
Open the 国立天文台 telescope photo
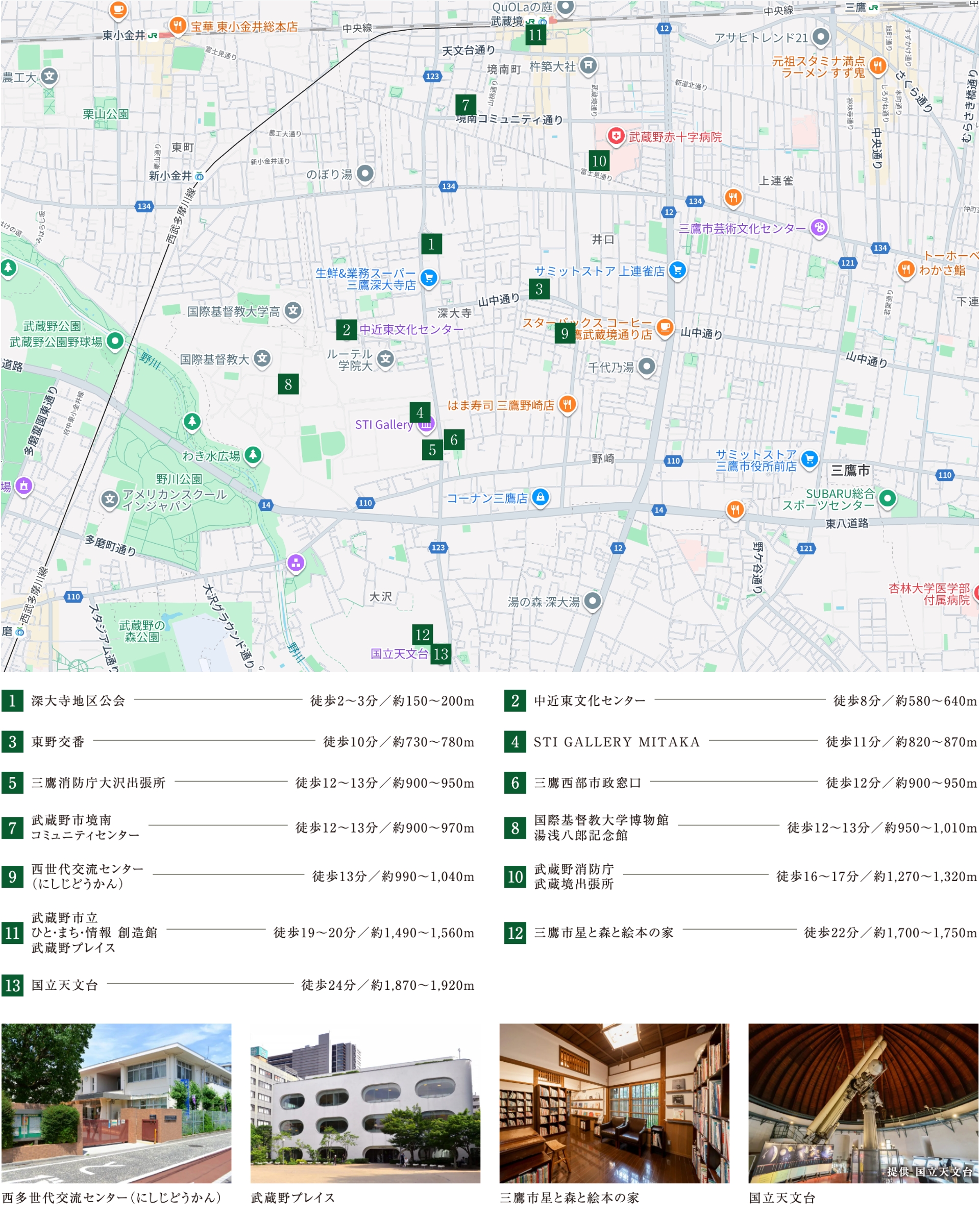(x=863, y=1103)
